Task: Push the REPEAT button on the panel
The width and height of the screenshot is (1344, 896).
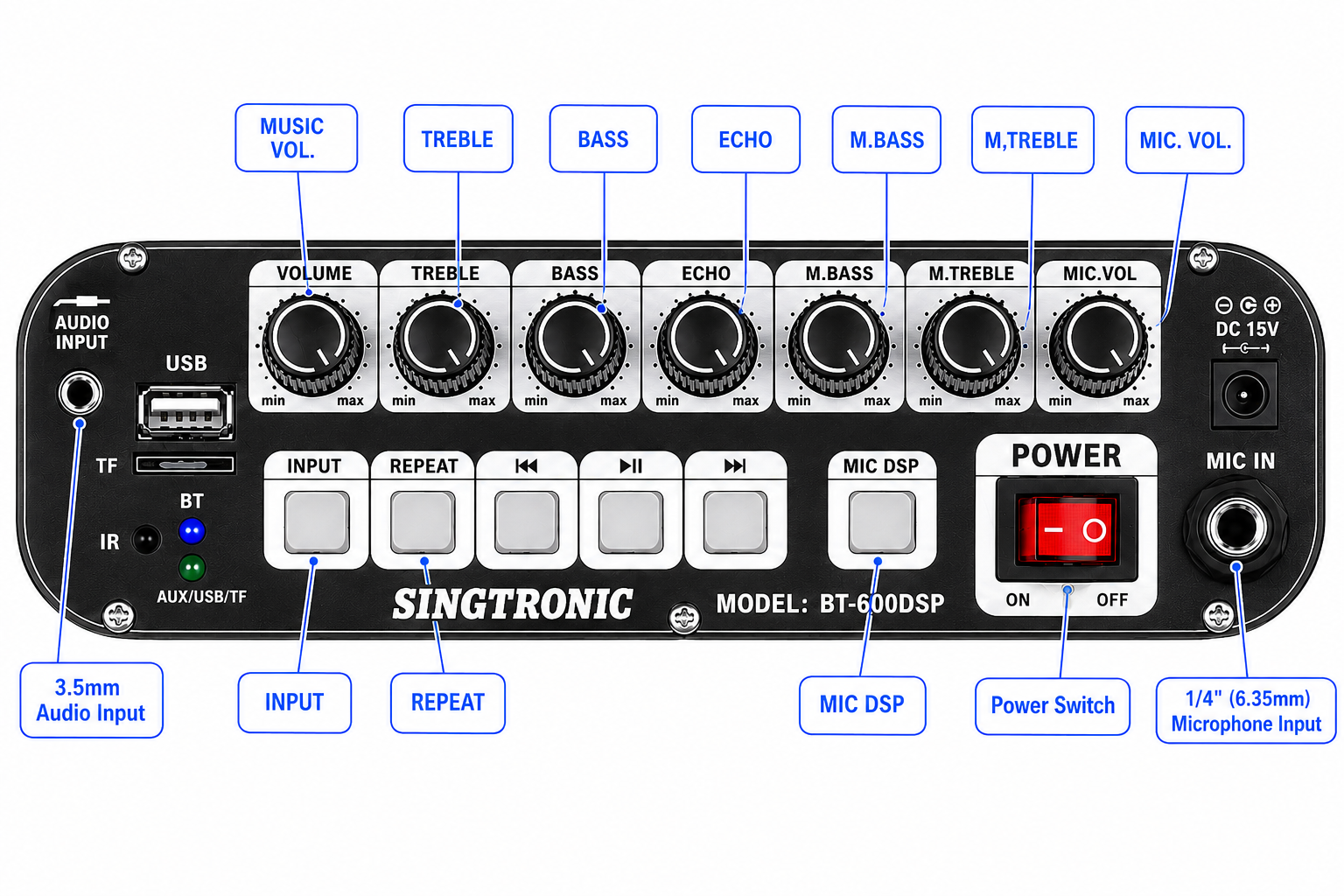Action: tap(423, 521)
